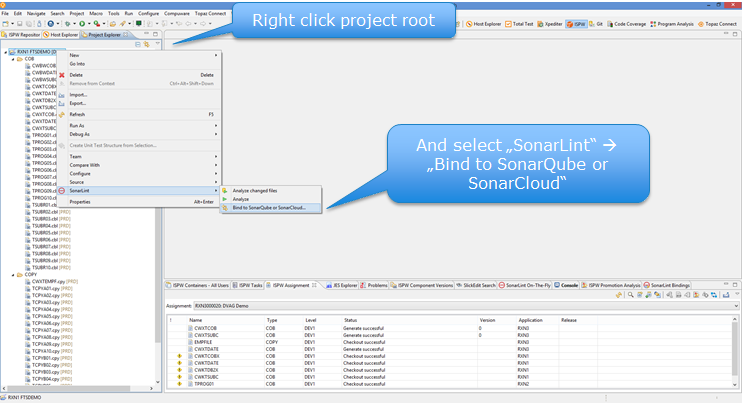Open the Run toolbar dropdown arrow
Screen dimensions: 742x403
(x=88, y=24)
